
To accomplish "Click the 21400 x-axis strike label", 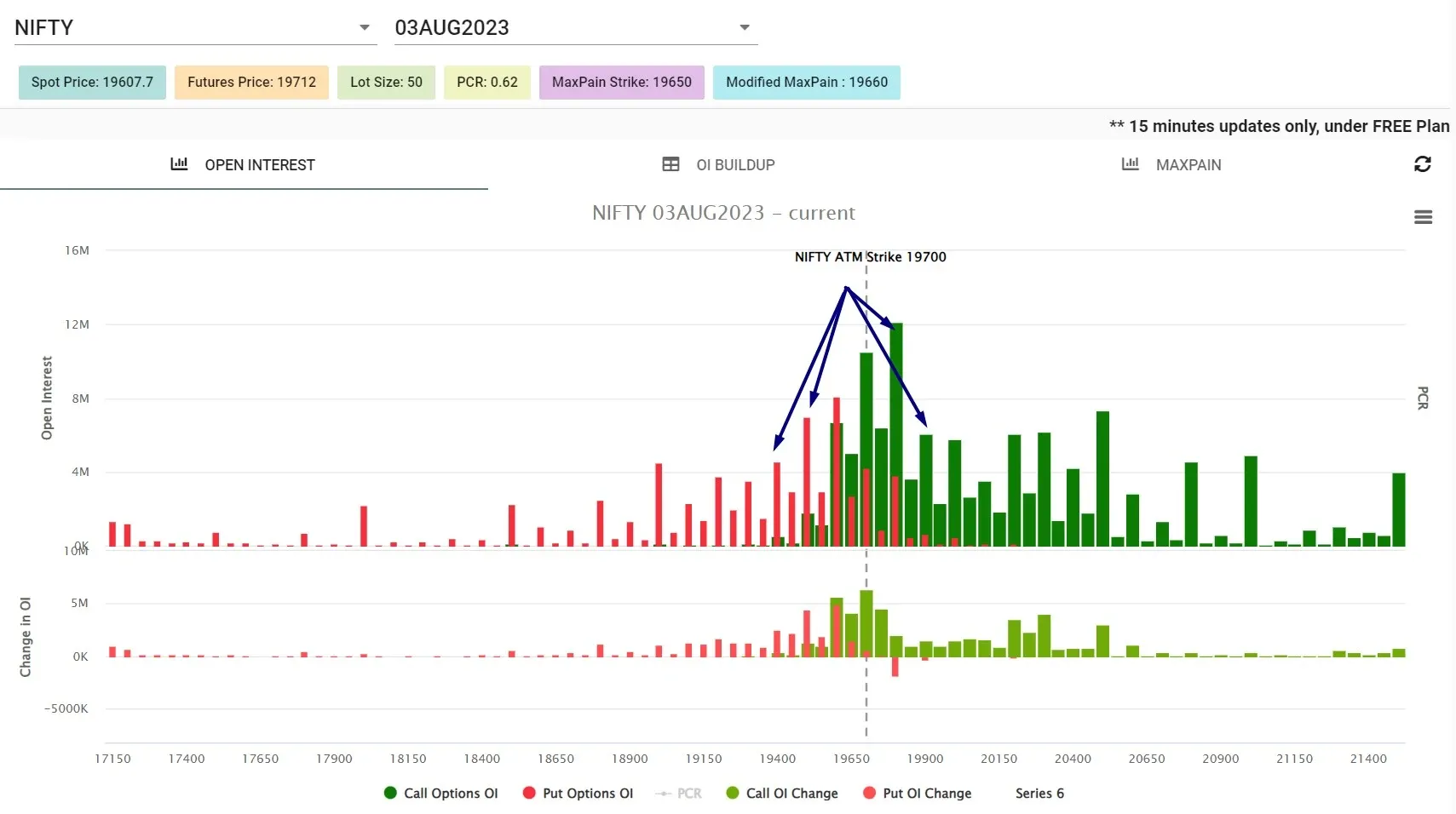I will (1368, 759).
